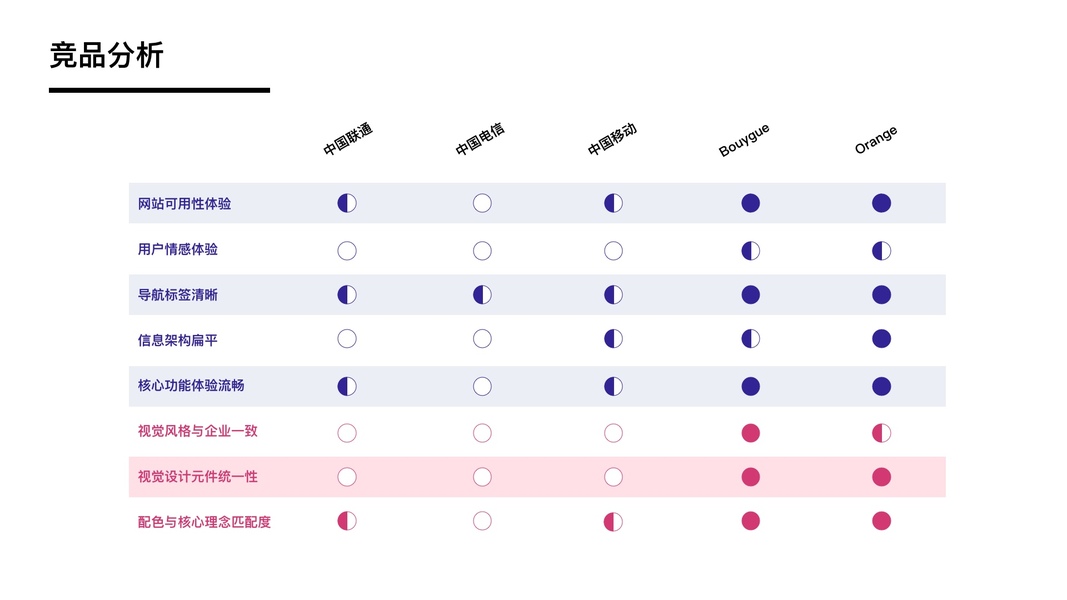This screenshot has width=1067, height=600.
Task: Click the empty circle for 中国电信 网站可用性体验
Action: click(482, 203)
